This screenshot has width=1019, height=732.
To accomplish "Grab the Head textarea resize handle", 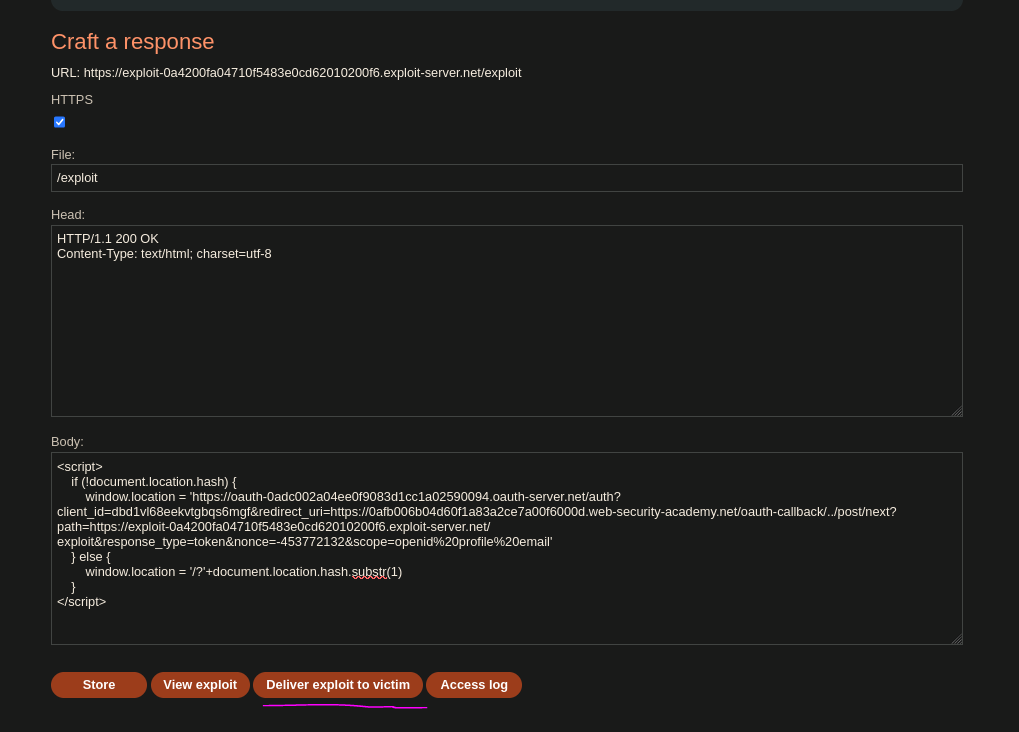I will tap(957, 411).
